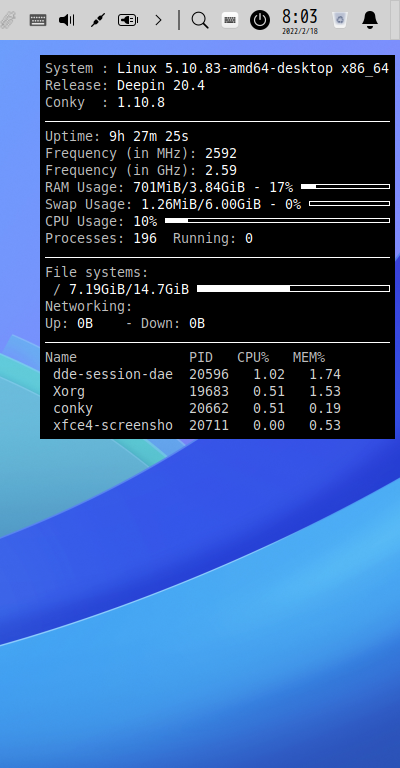Launch the white on-screen keyboard icon
Image resolution: width=400 pixels, height=768 pixels.
pyautogui.click(x=230, y=20)
